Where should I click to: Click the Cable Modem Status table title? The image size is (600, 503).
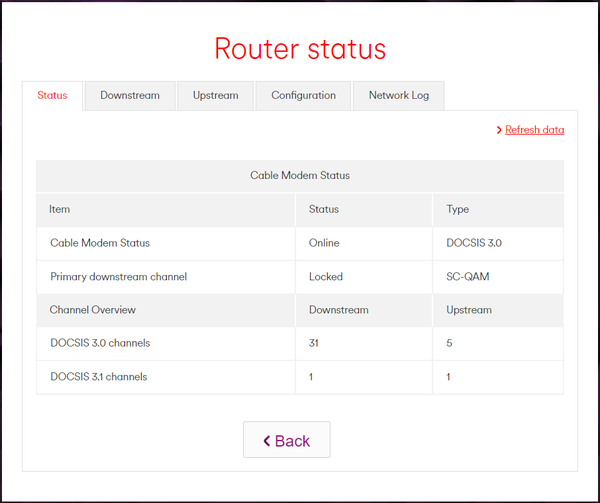pos(300,175)
